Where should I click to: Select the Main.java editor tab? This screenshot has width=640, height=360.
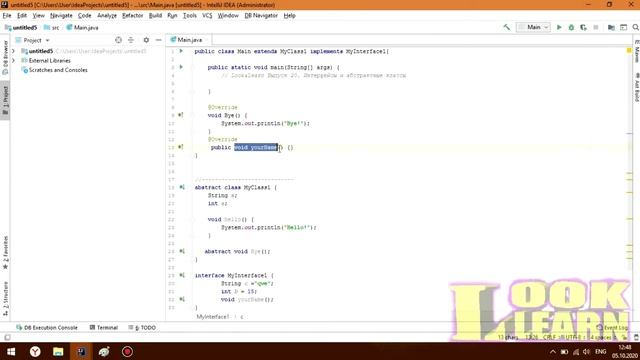189,40
